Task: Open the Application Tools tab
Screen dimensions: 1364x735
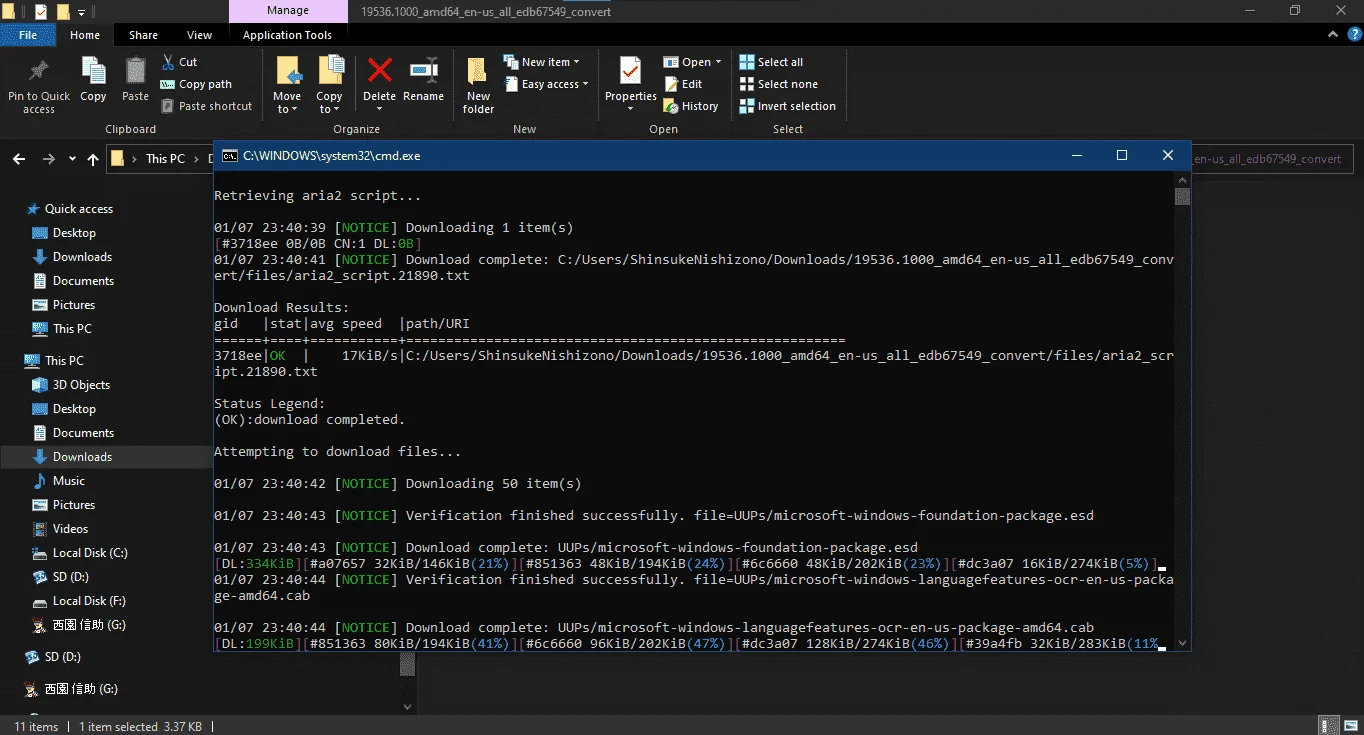Action: click(x=287, y=35)
